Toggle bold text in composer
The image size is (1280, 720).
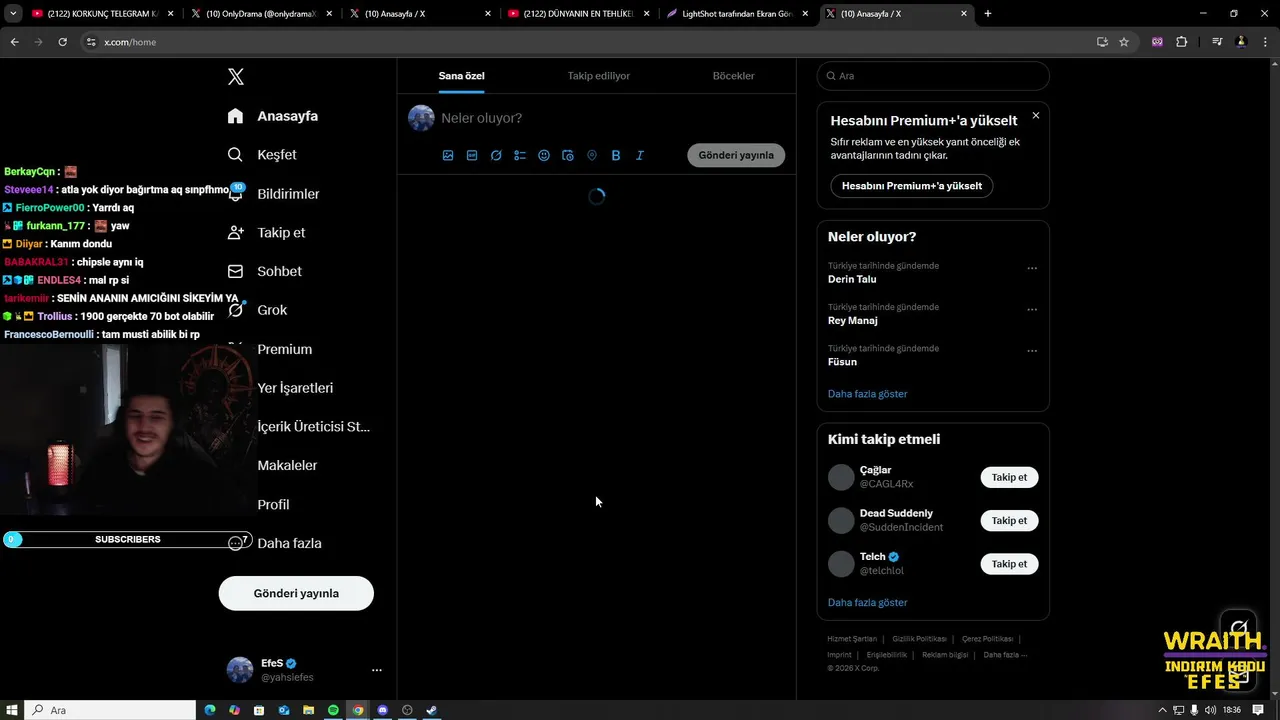coord(616,155)
